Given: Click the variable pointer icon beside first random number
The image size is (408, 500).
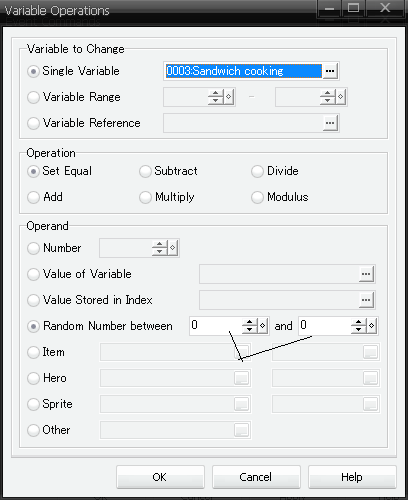Looking at the screenshot, I should coord(263,326).
